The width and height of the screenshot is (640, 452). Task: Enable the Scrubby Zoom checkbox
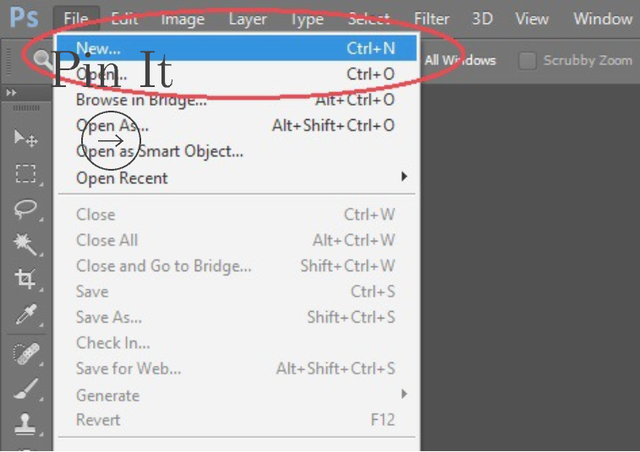(527, 61)
